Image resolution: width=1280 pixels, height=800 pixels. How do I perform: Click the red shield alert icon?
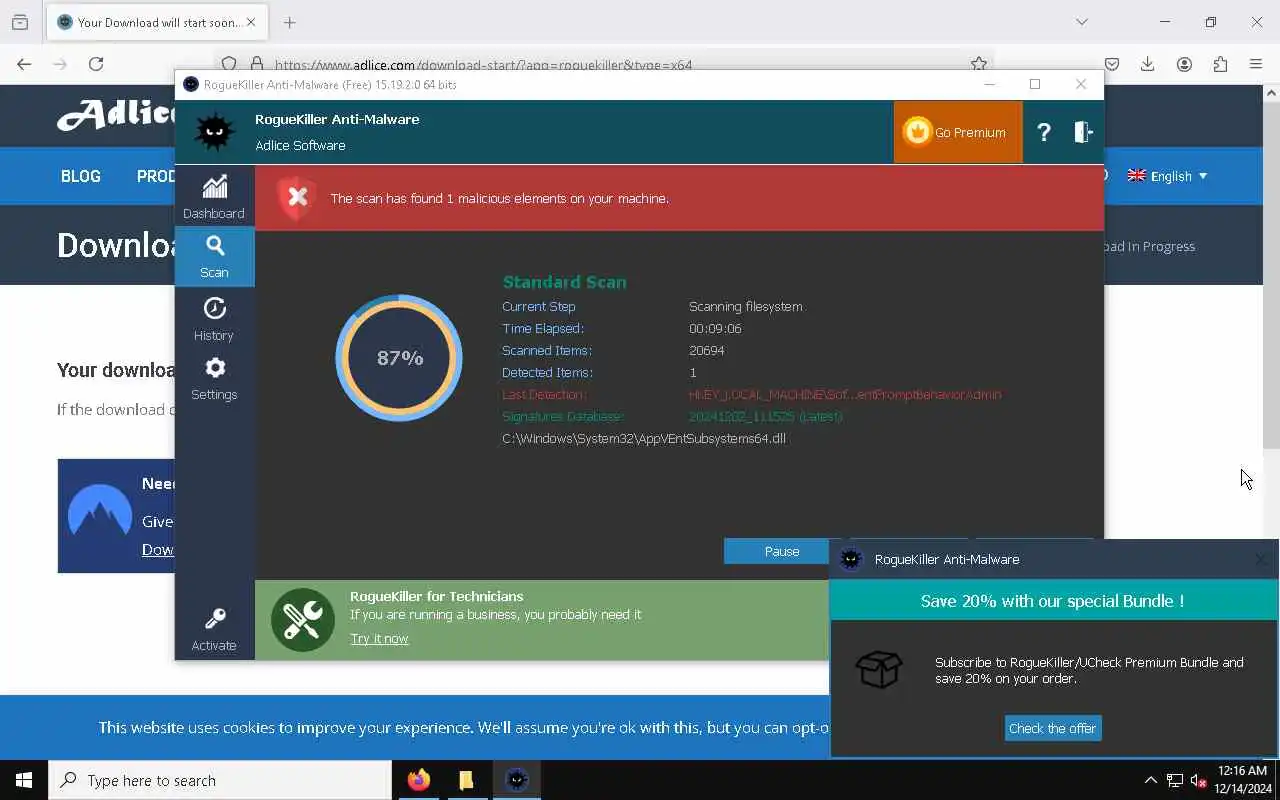tap(297, 198)
